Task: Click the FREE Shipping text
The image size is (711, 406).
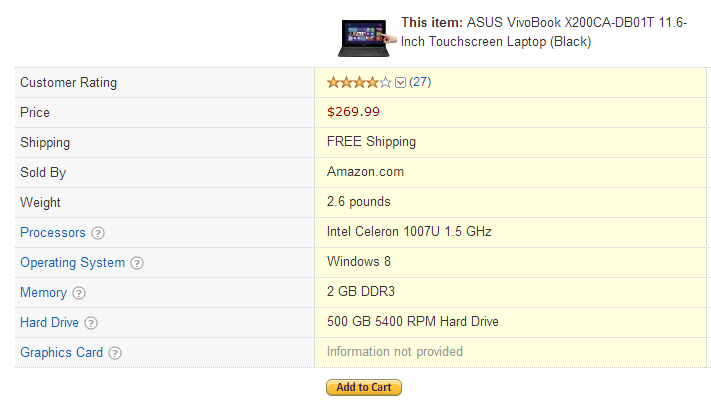Action: (371, 142)
